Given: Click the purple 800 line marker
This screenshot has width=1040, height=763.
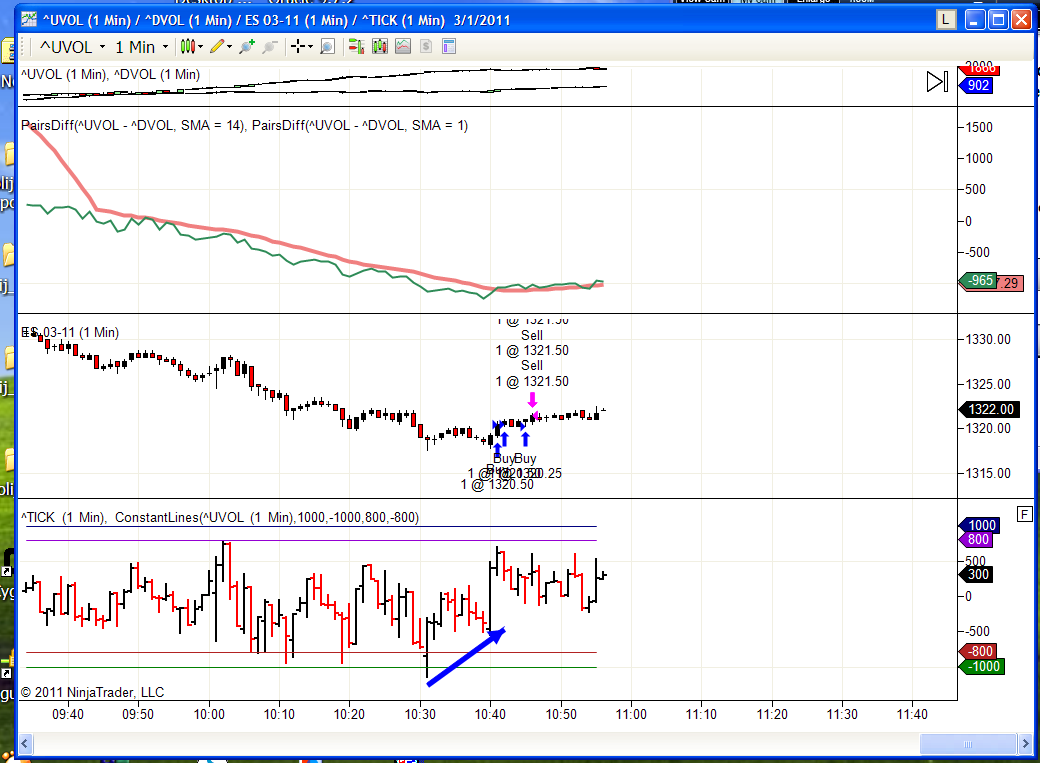Looking at the screenshot, I should (x=976, y=539).
